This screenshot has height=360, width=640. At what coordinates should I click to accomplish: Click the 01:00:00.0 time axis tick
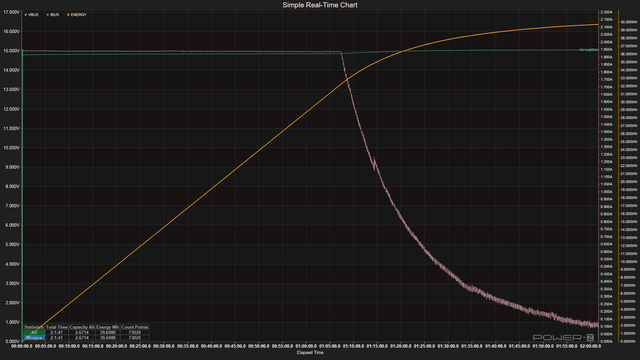[306, 346]
